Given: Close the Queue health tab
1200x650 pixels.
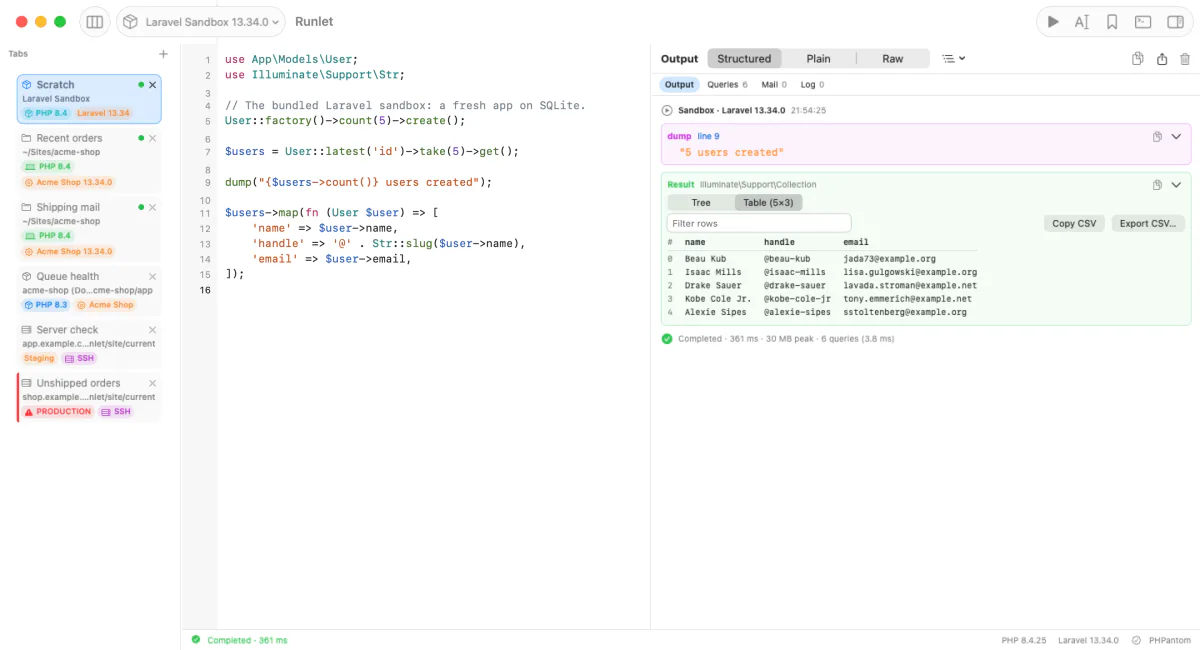Looking at the screenshot, I should coord(153,276).
